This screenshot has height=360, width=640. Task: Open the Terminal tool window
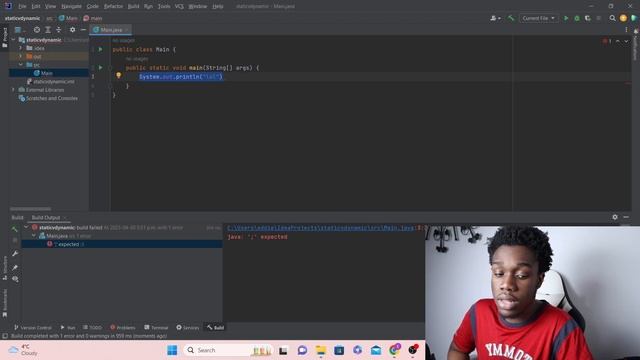156,328
